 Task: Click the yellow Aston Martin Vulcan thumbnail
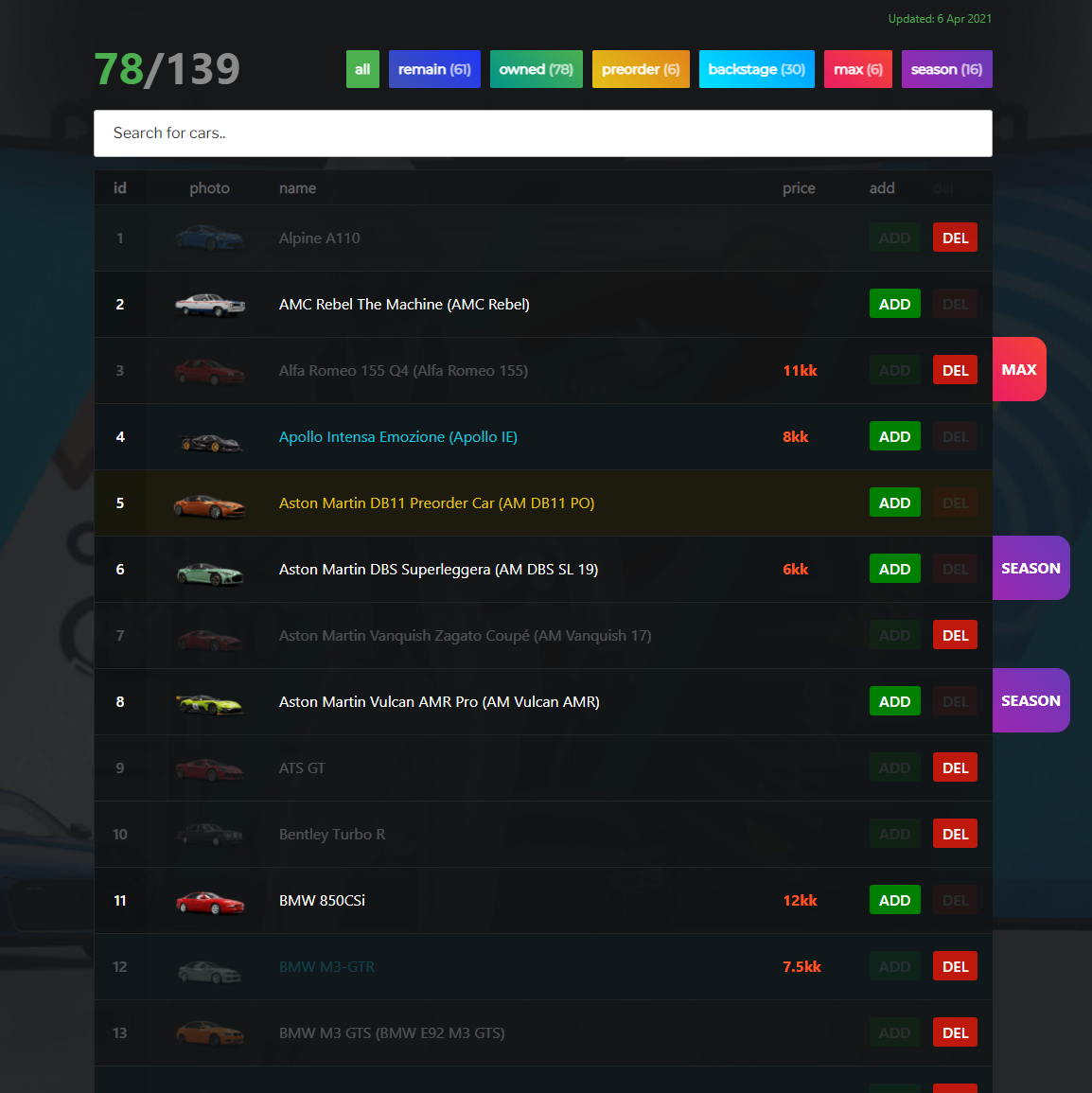[x=210, y=703]
